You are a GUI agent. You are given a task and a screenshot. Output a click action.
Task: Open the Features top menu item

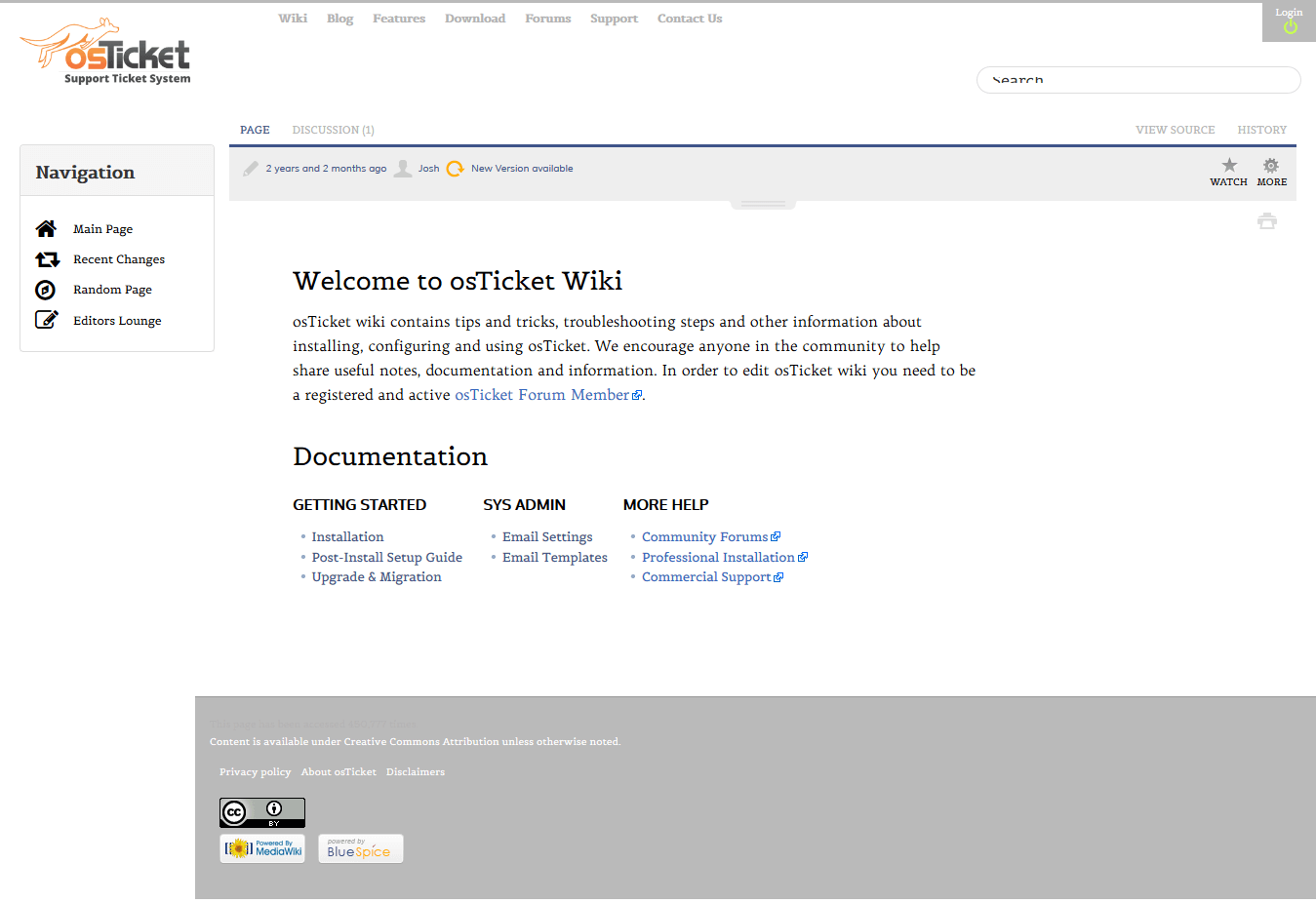(399, 19)
